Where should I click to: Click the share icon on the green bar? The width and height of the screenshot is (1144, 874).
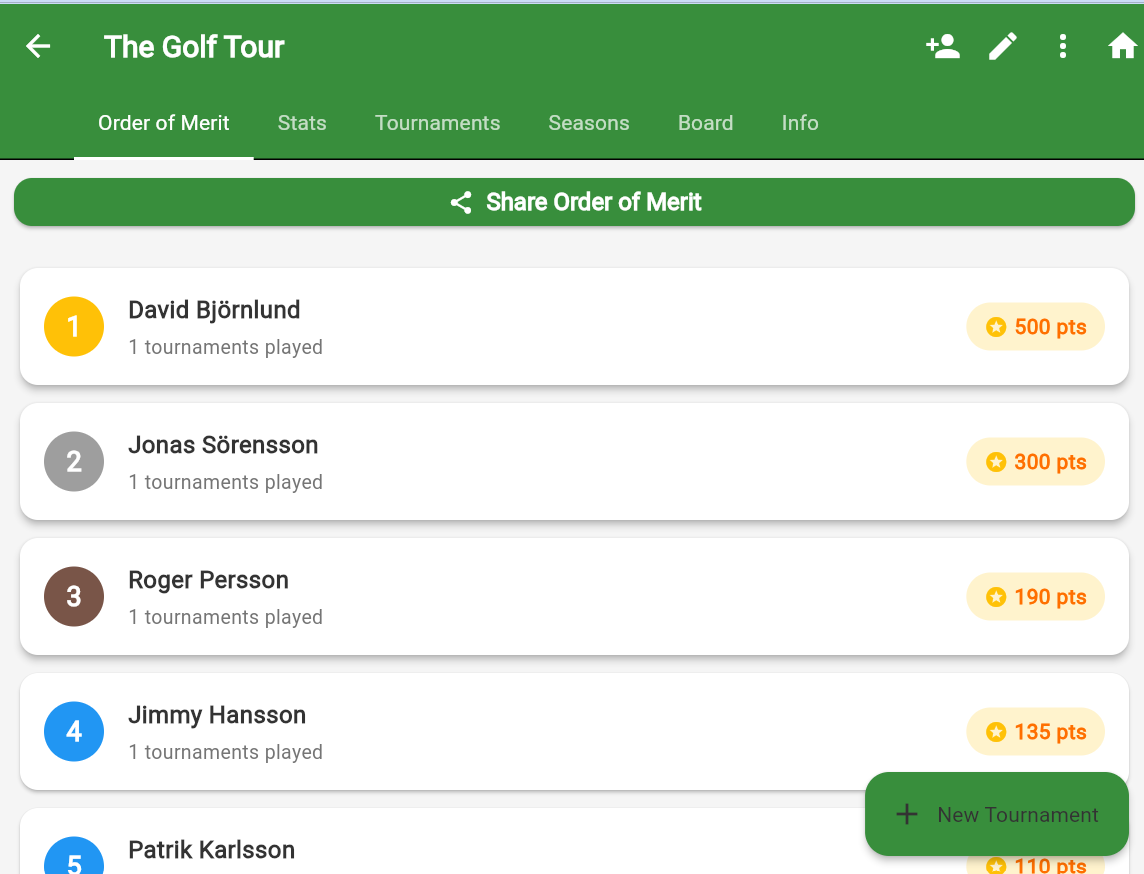click(x=460, y=202)
